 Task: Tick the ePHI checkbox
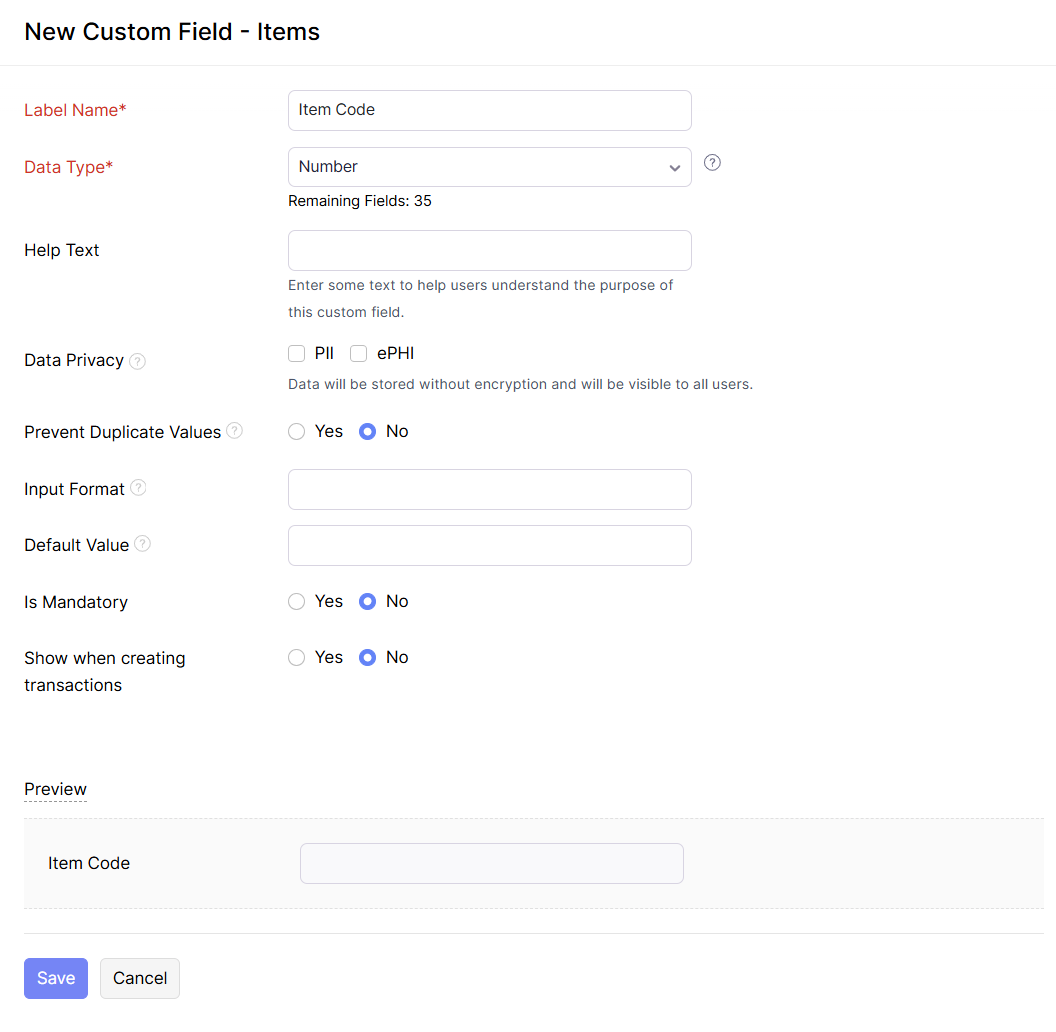359,353
